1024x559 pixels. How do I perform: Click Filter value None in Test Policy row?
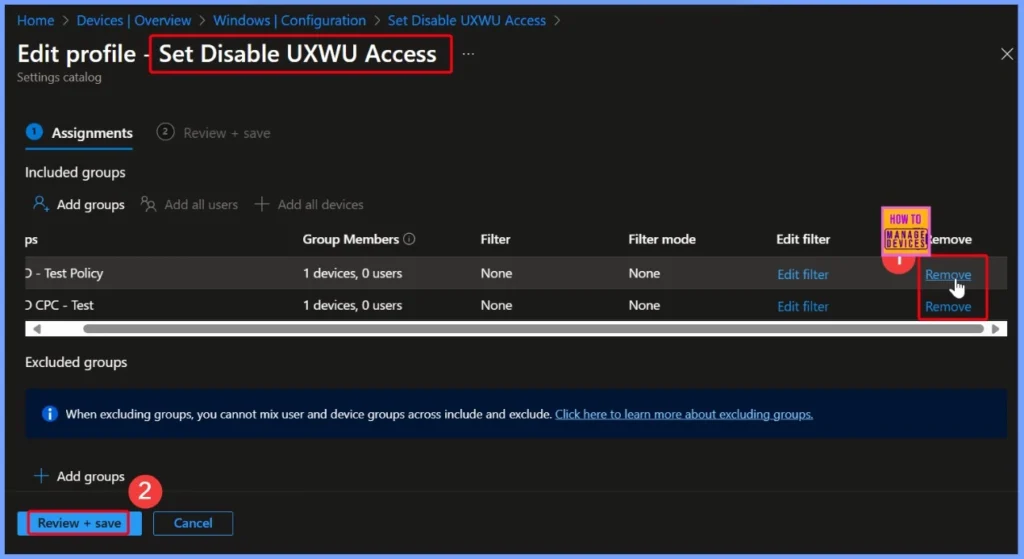click(496, 273)
